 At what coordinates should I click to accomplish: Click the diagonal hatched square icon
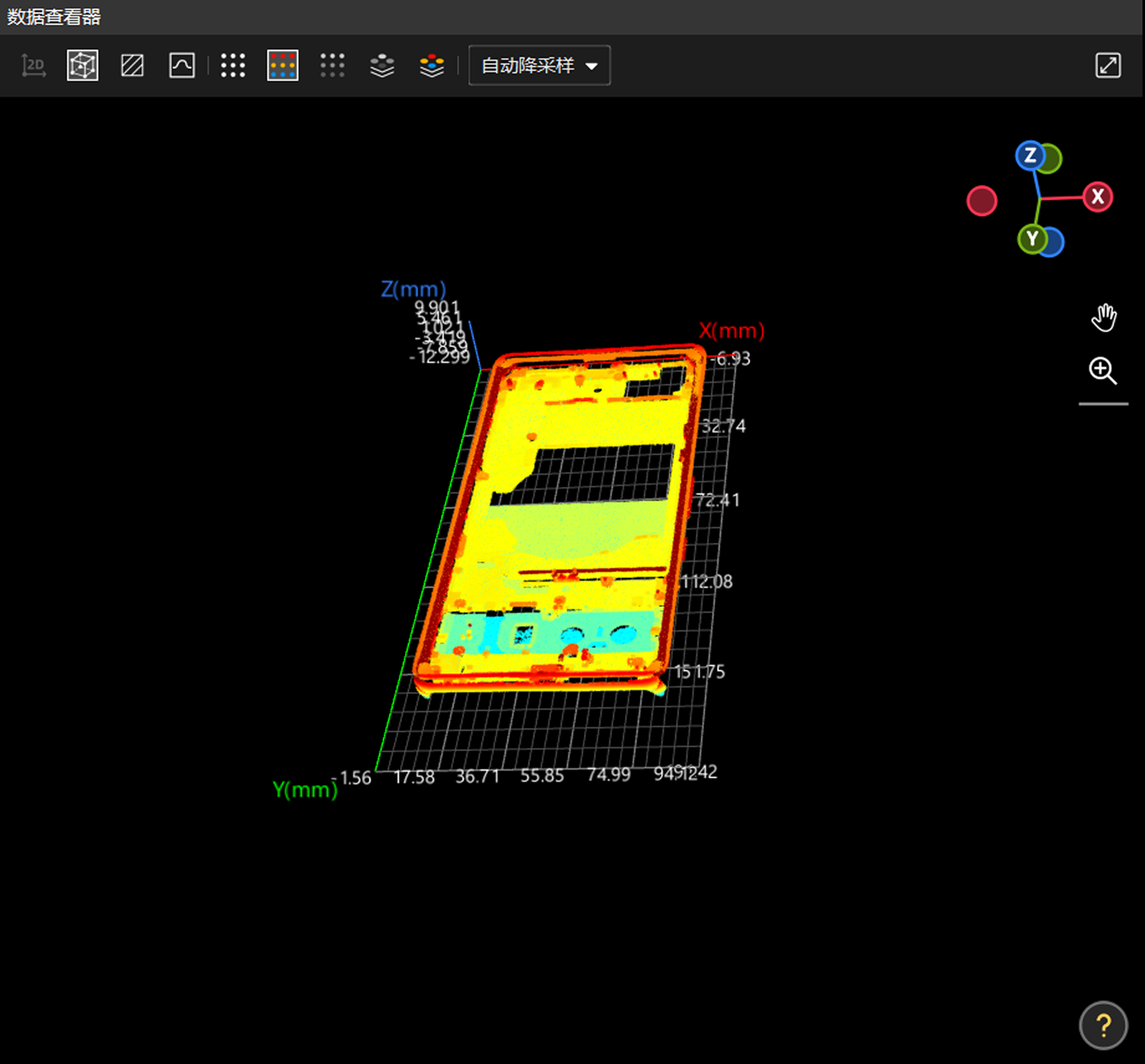tap(132, 65)
